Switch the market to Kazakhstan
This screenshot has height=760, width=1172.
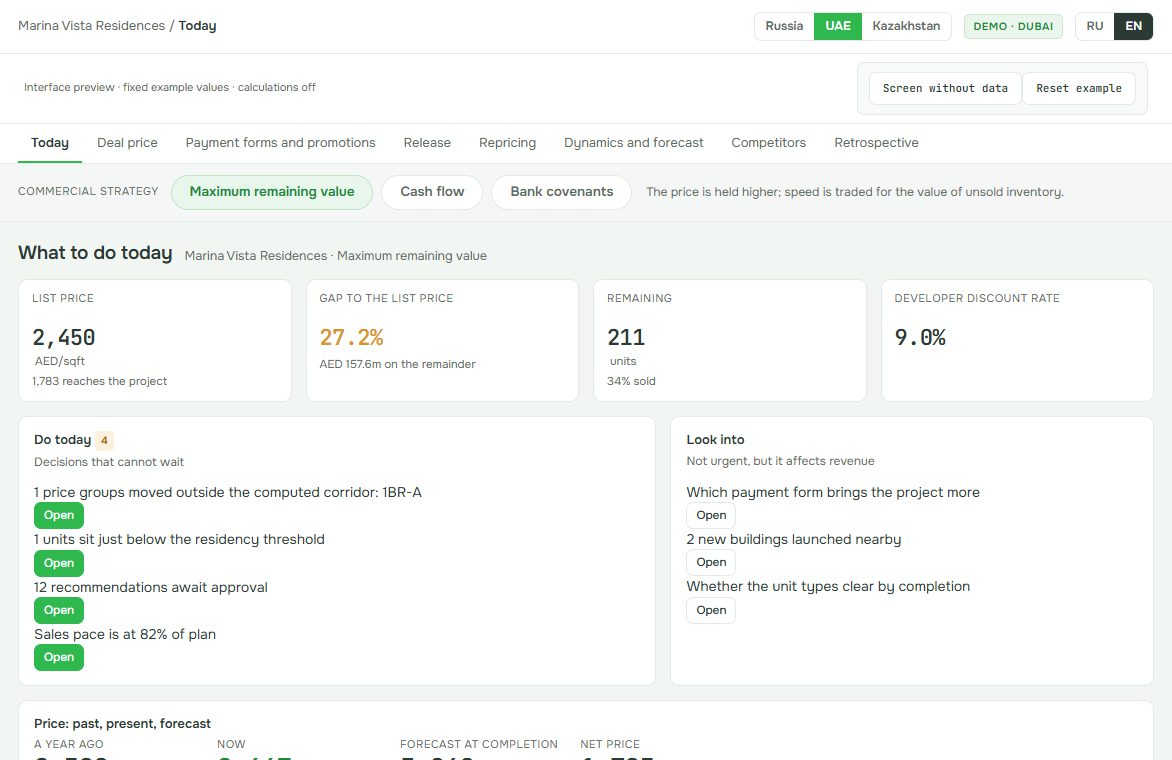[906, 26]
